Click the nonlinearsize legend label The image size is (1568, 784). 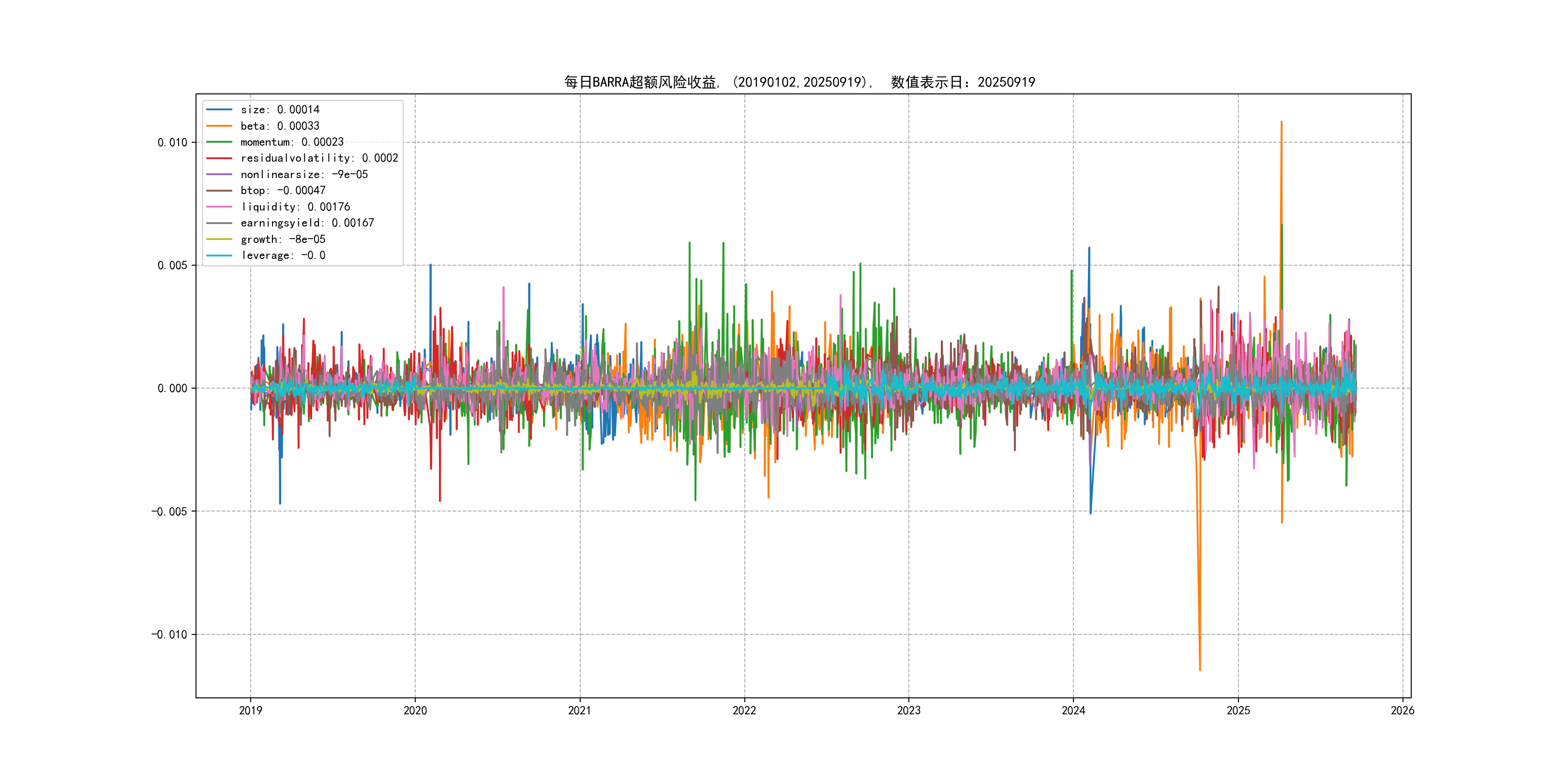tap(304, 175)
